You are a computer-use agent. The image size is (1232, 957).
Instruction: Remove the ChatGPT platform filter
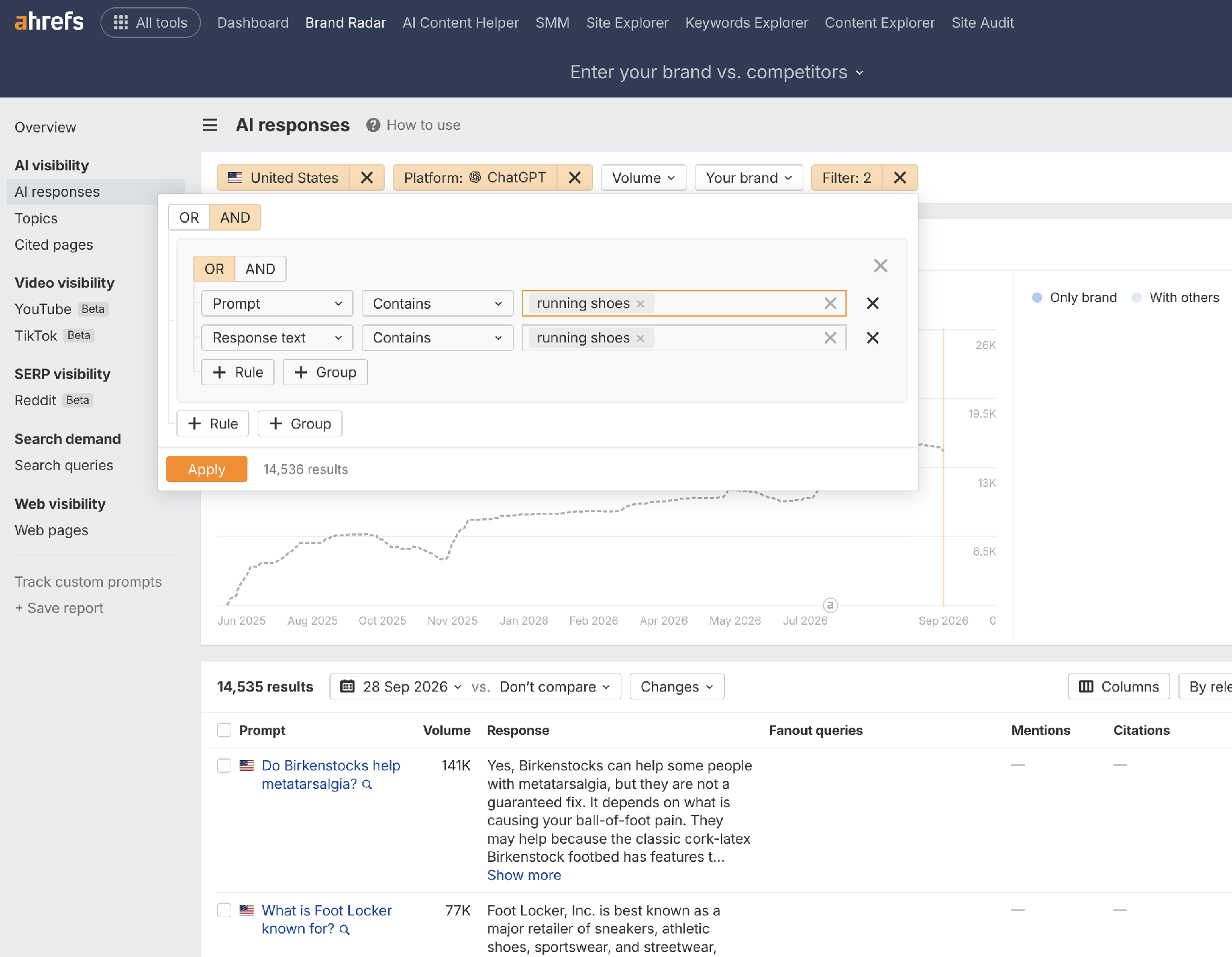(574, 178)
